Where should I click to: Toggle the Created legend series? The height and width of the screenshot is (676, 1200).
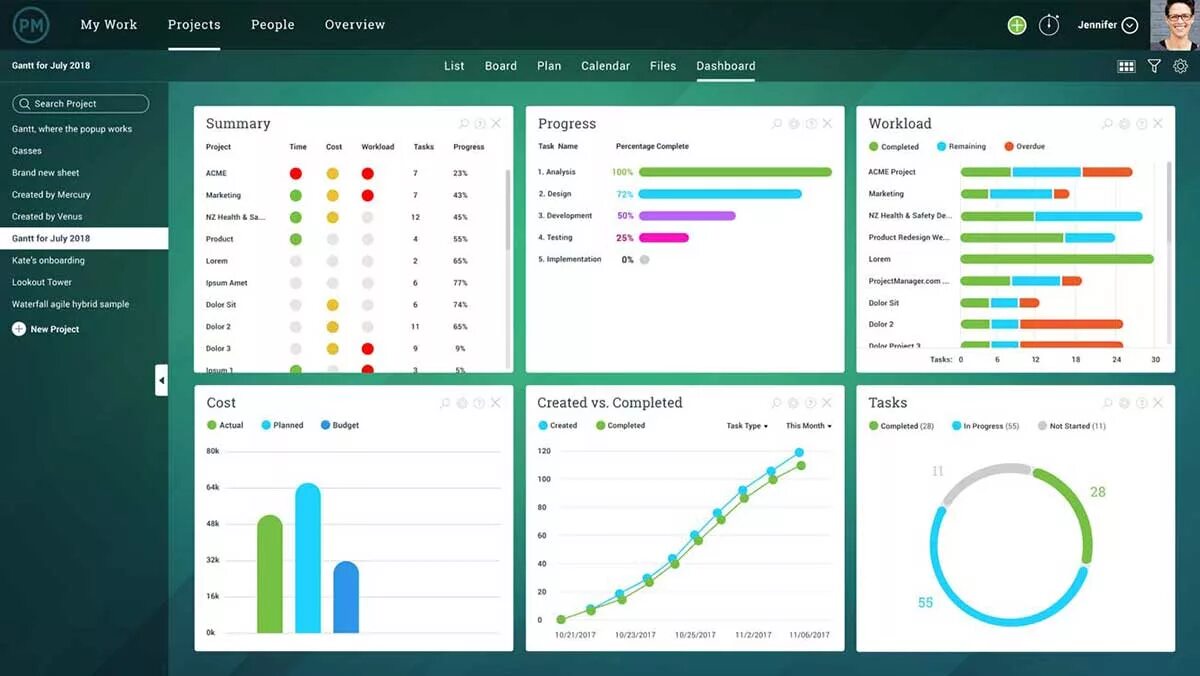pyautogui.click(x=558, y=426)
